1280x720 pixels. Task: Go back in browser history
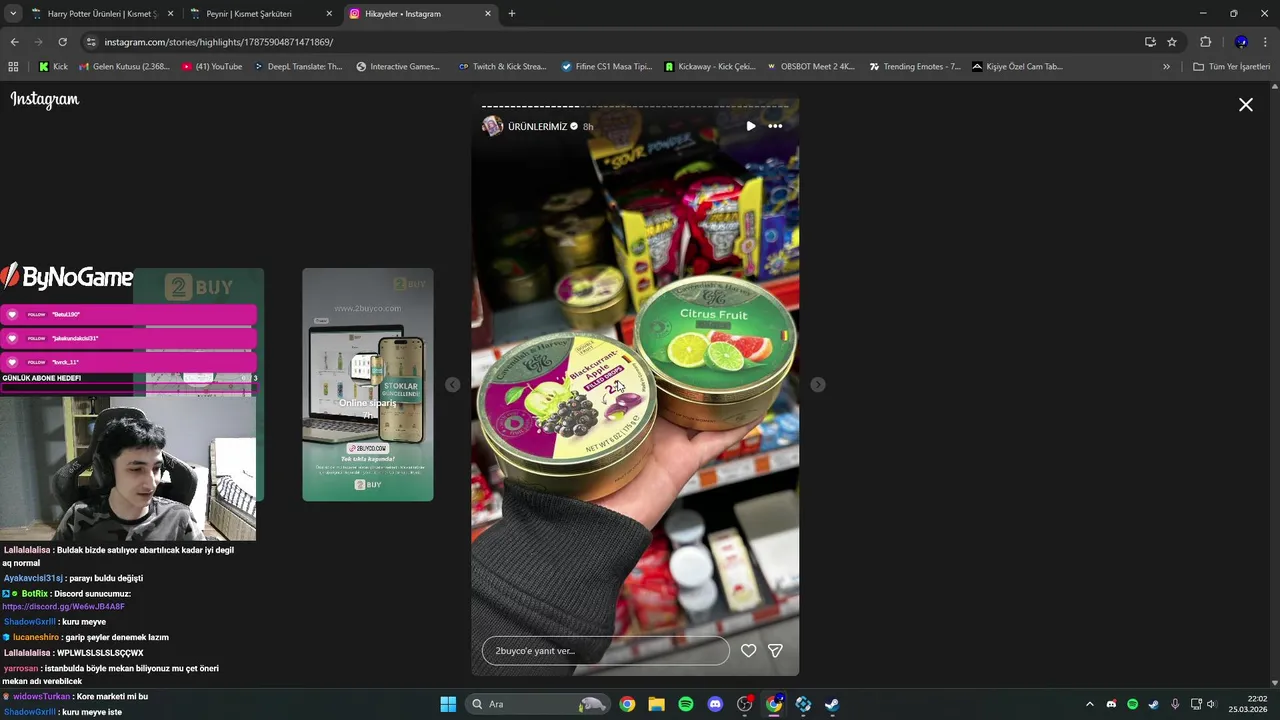tap(14, 42)
